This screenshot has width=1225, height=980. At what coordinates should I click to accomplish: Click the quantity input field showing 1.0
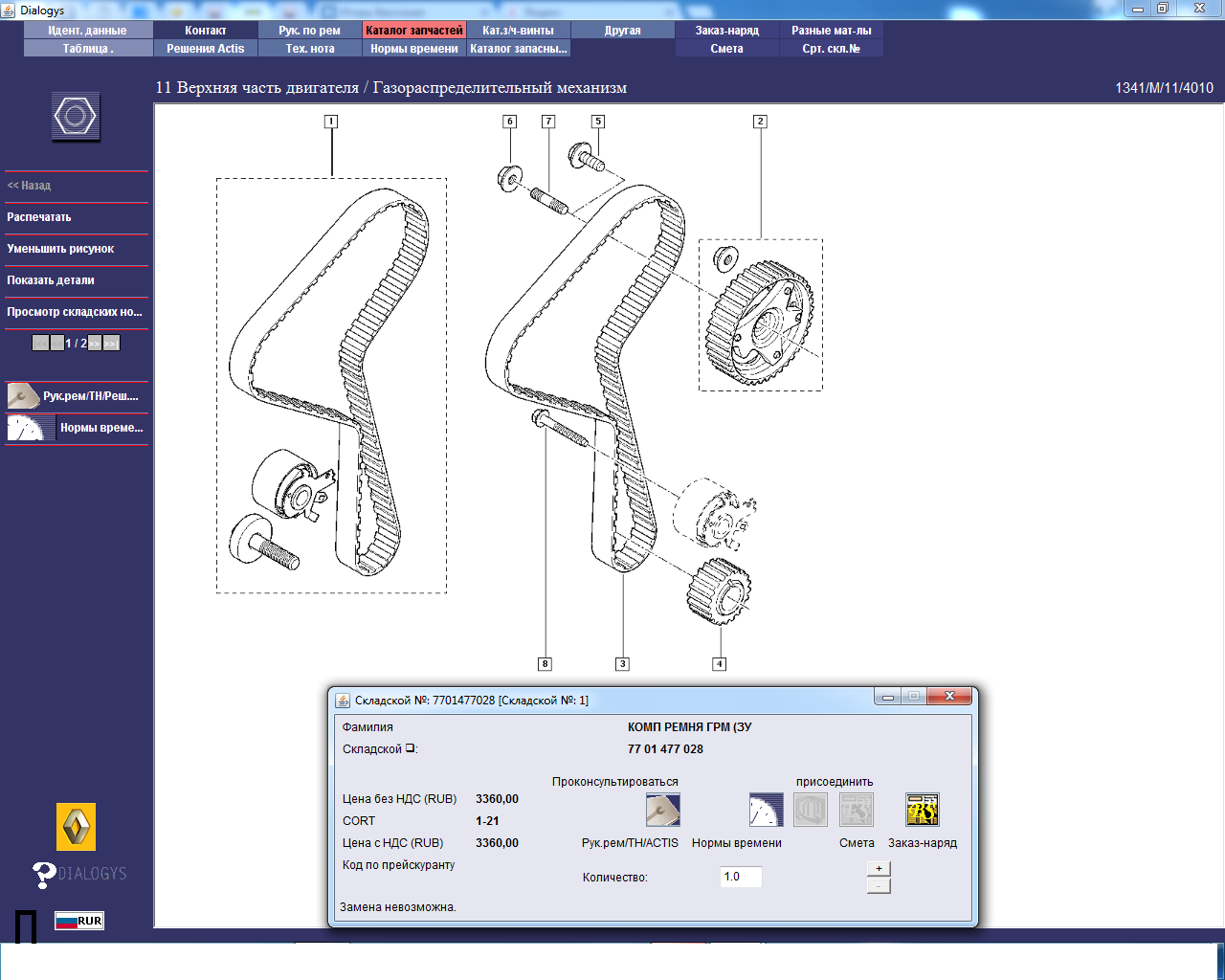tap(741, 877)
